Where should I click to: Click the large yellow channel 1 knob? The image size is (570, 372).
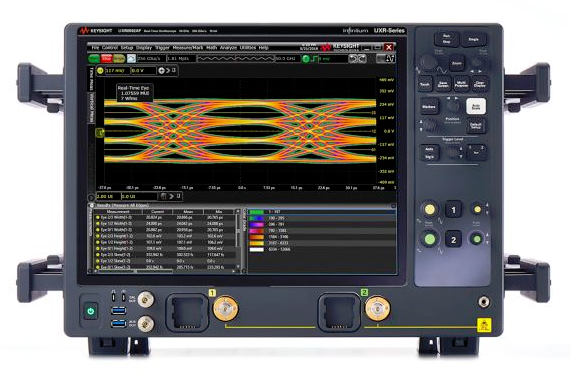click(x=430, y=209)
